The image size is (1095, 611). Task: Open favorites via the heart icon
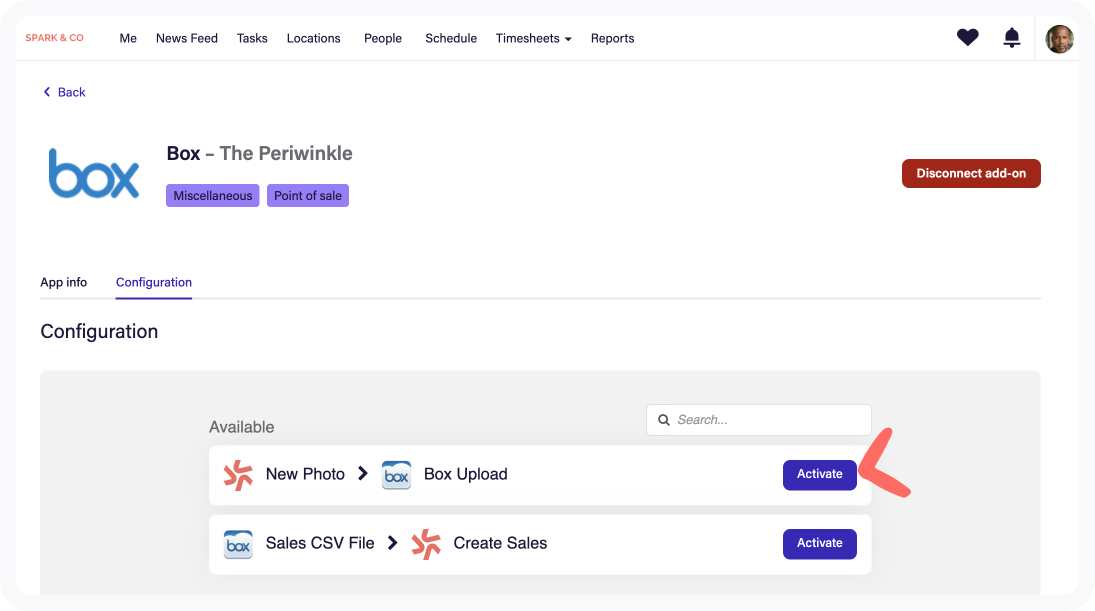(x=967, y=37)
